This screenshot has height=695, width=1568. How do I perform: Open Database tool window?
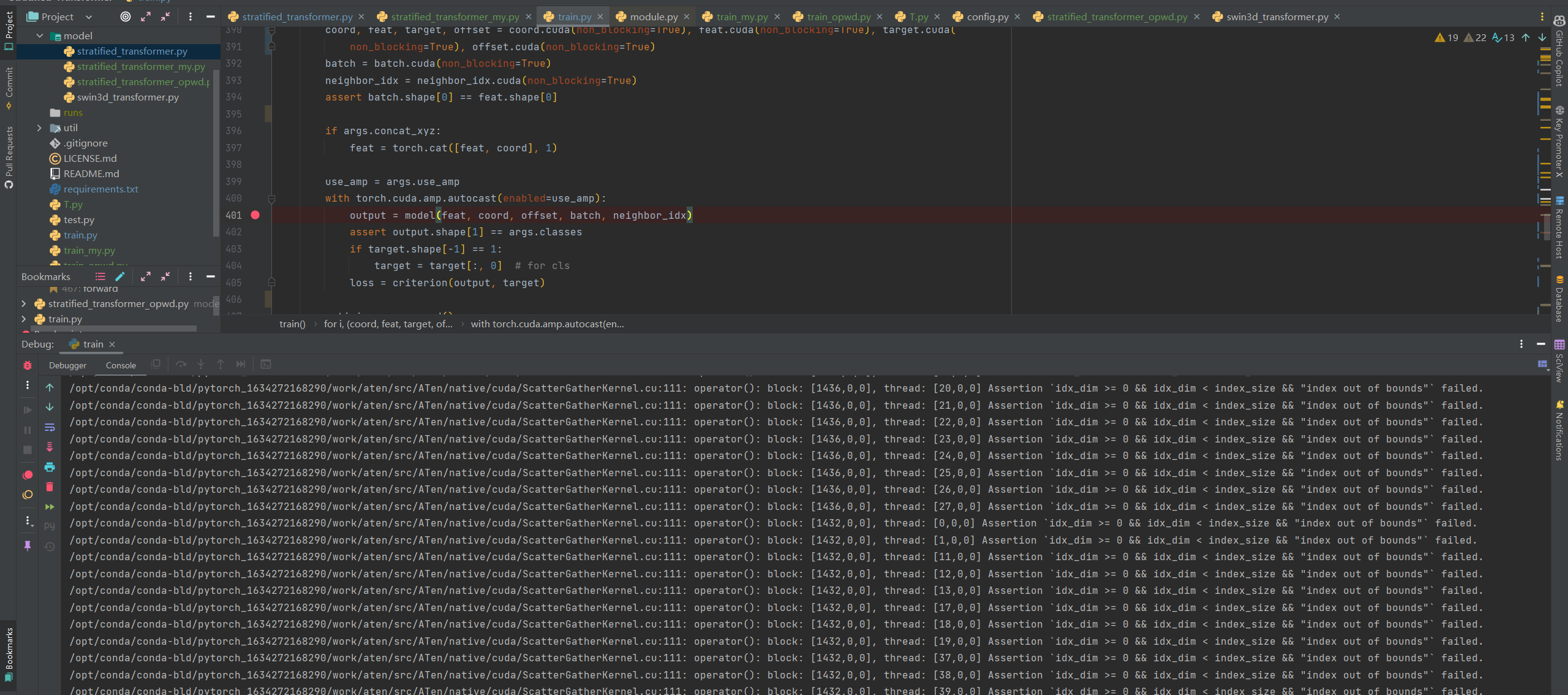pos(1559,299)
